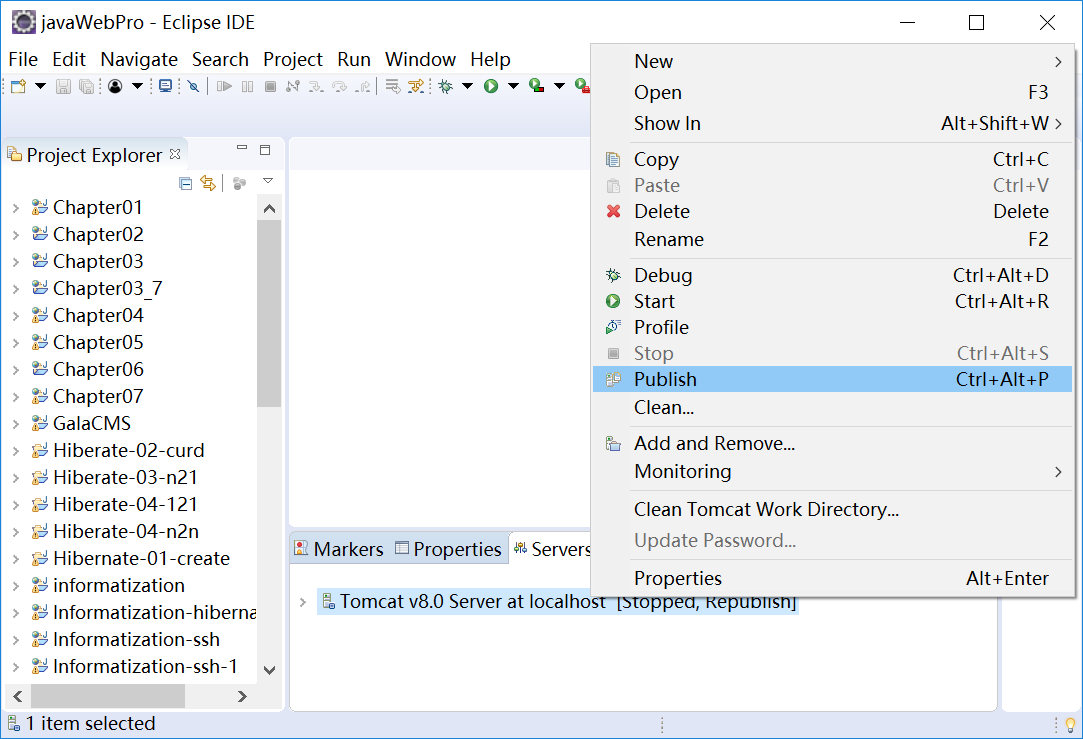Screen dimensions: 1083x739
Task: Click the Open Console monitor icon
Action: 166,86
